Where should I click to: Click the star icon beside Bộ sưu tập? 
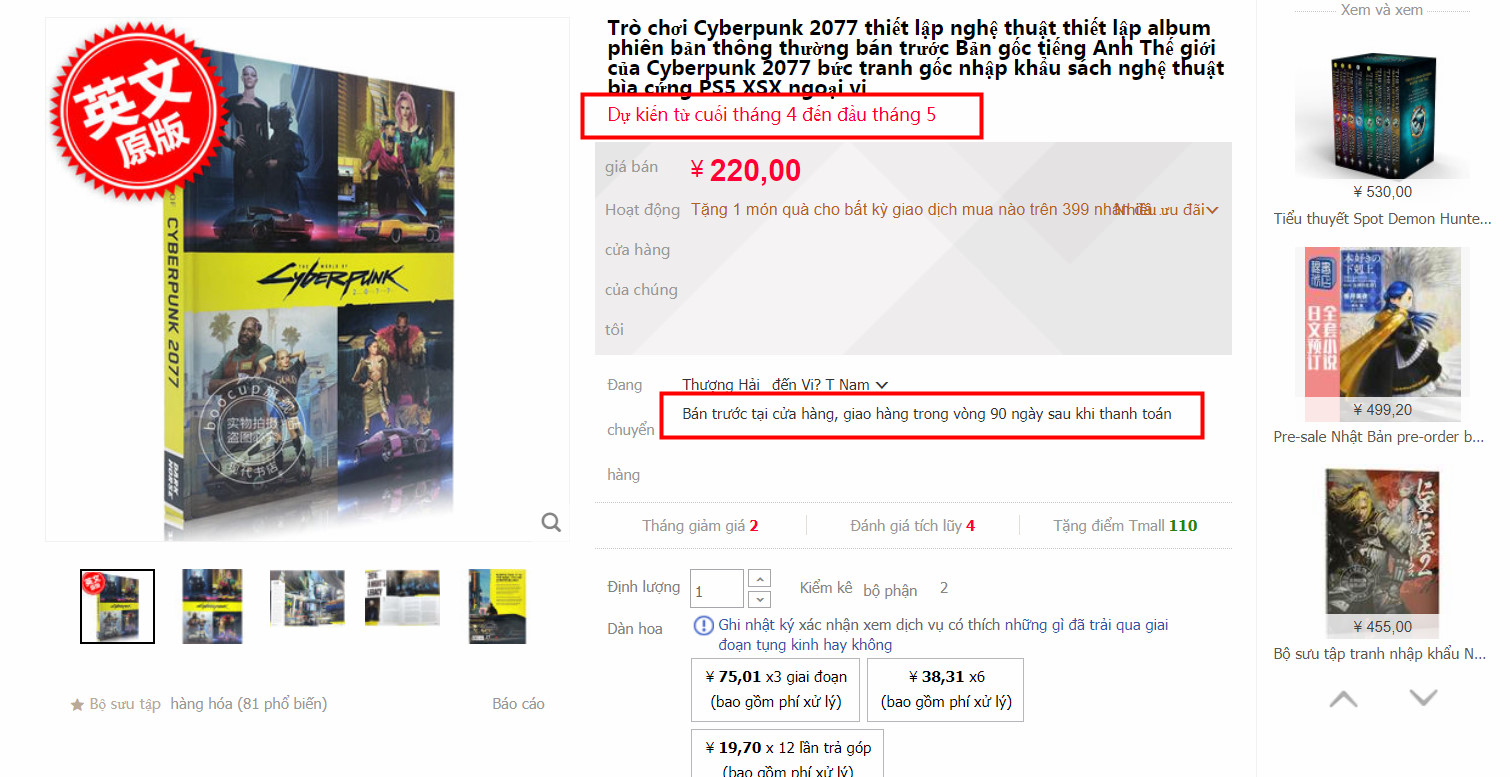pos(77,705)
